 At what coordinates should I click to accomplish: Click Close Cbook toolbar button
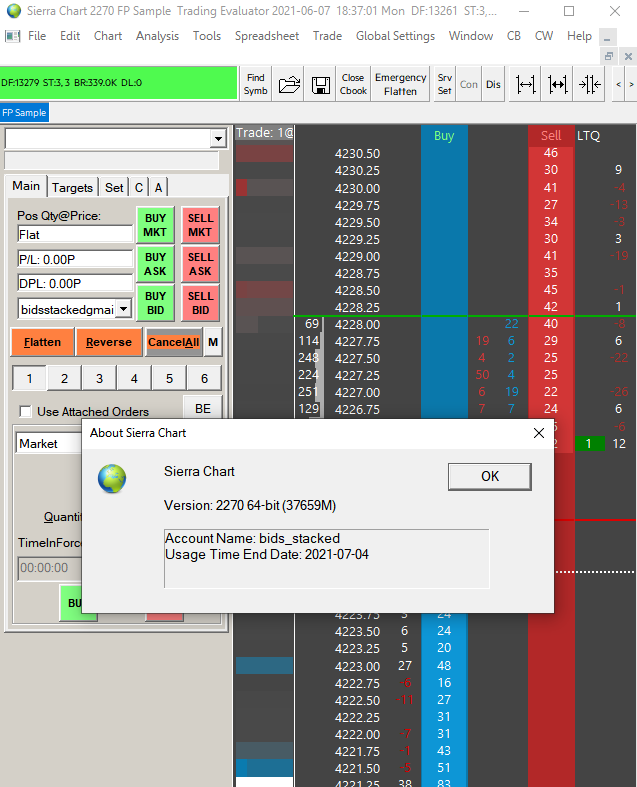(353, 84)
